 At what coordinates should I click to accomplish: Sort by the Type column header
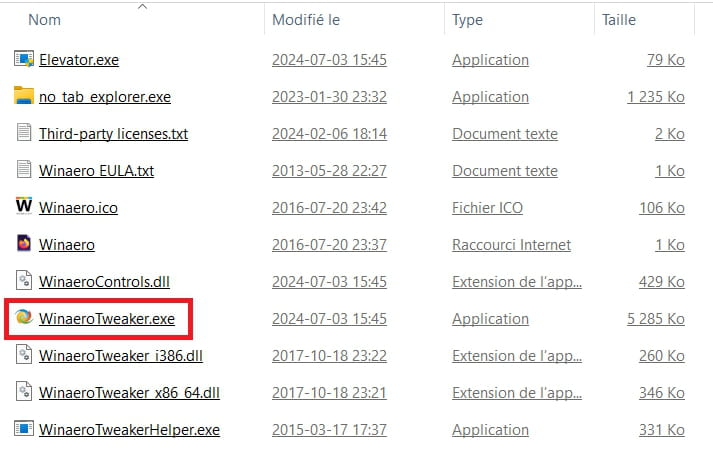[467, 20]
